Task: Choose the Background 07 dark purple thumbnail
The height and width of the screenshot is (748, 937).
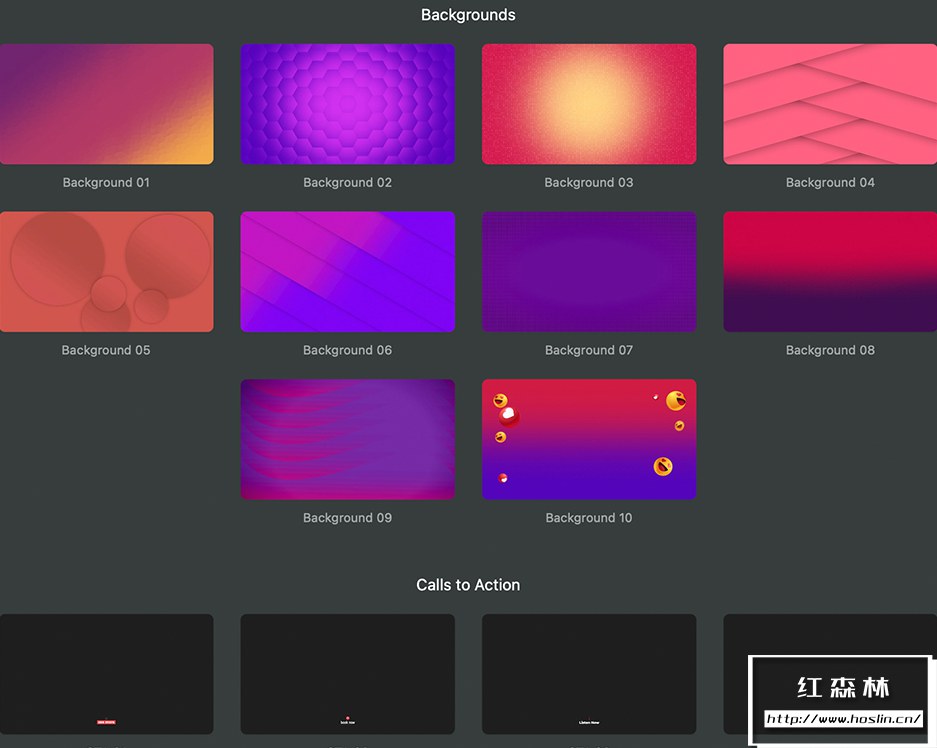Action: tap(589, 272)
